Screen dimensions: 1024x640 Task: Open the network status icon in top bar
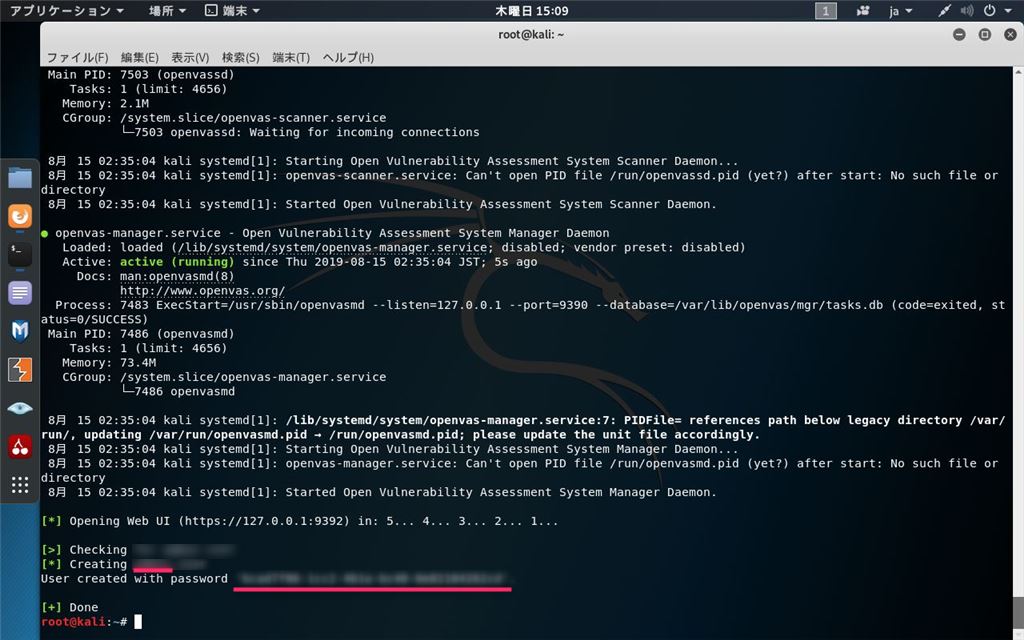click(x=944, y=10)
